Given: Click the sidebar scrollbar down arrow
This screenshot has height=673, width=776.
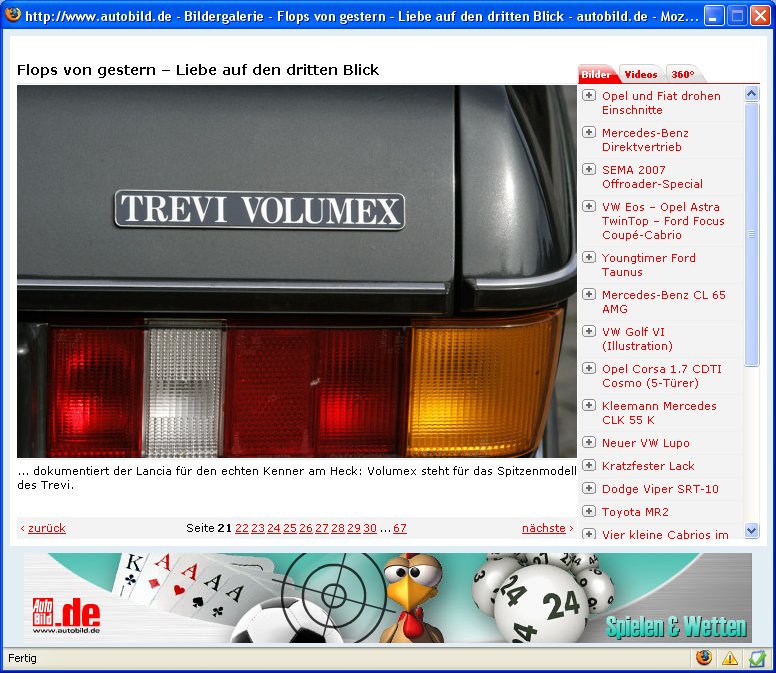Looking at the screenshot, I should pos(752,530).
